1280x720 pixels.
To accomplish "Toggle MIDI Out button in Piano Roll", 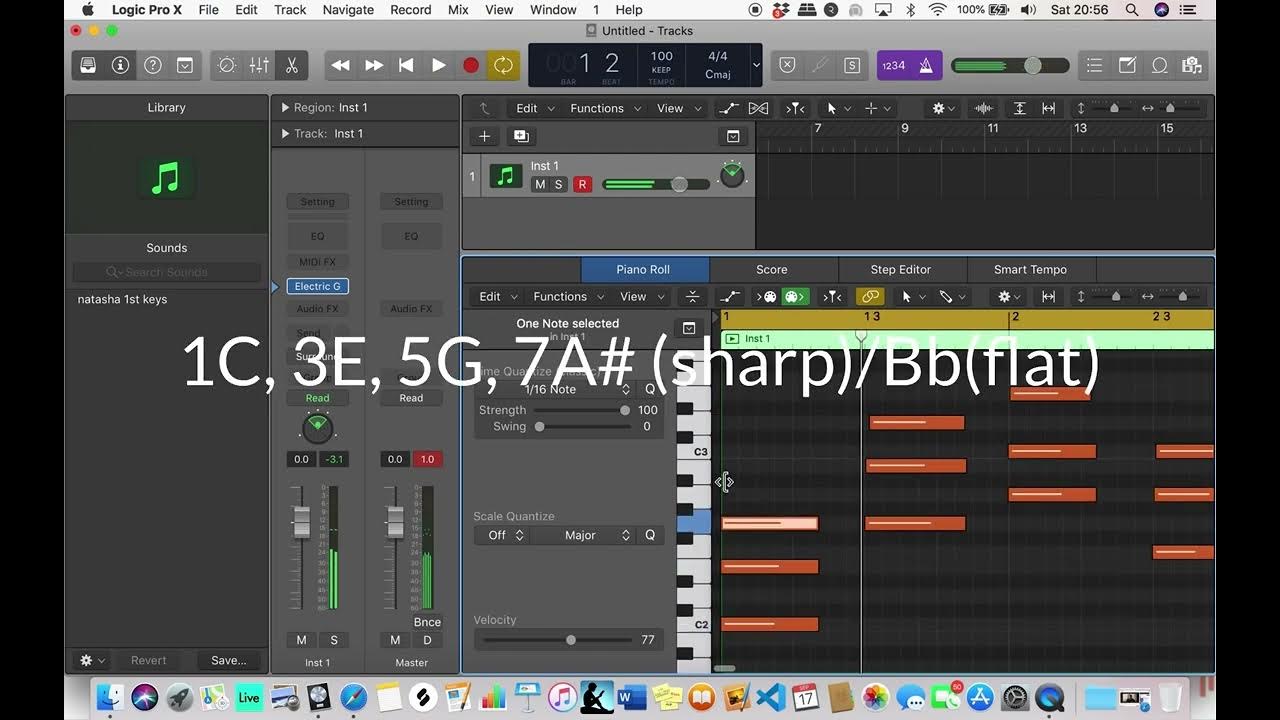I will (795, 296).
